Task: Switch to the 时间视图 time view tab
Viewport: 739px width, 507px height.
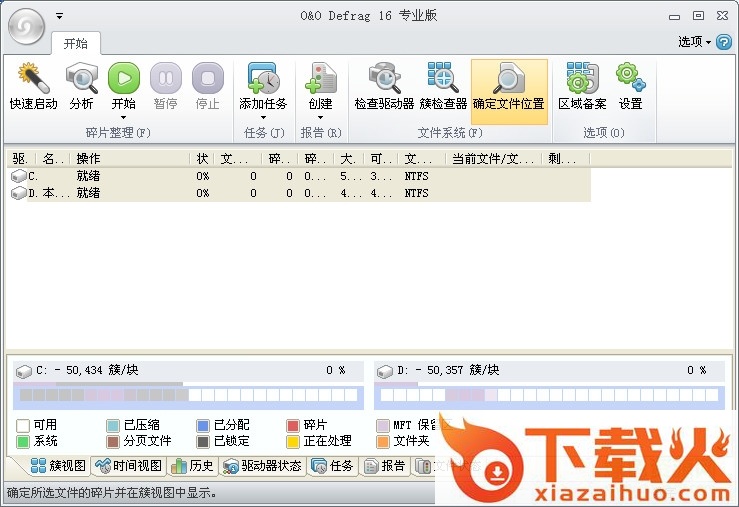Action: coord(128,466)
